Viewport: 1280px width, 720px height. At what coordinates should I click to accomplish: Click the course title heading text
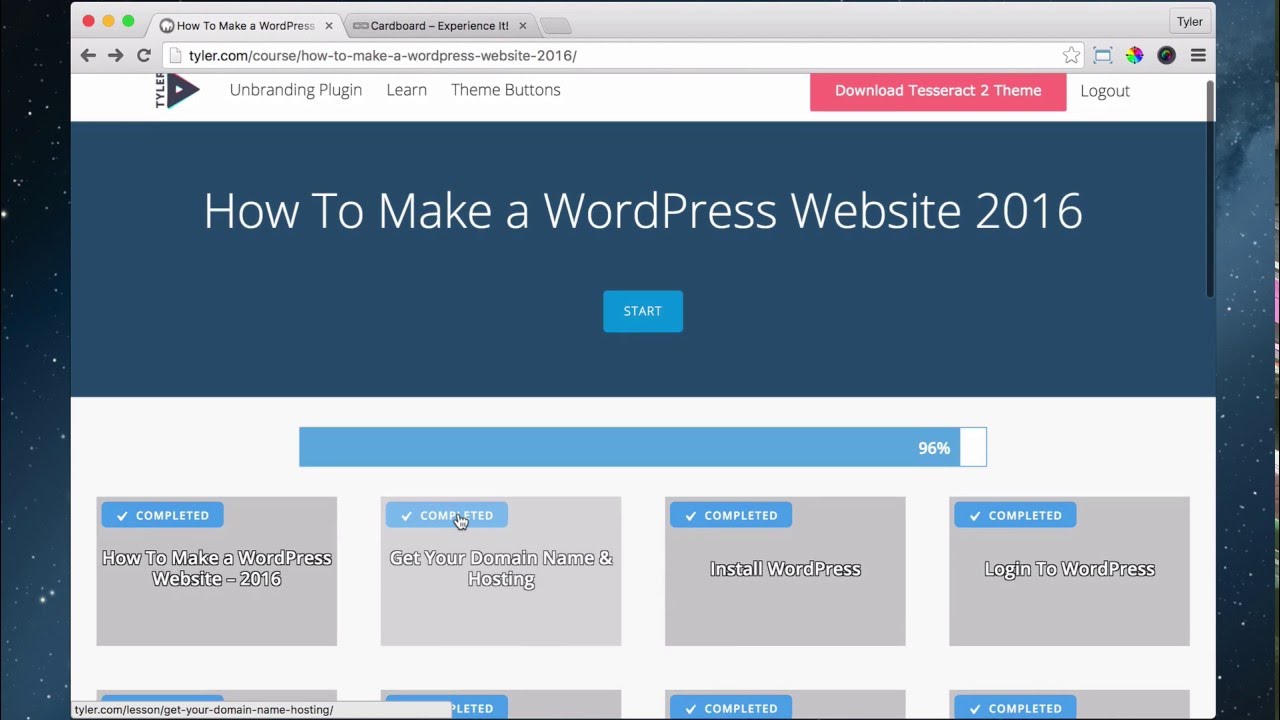643,211
